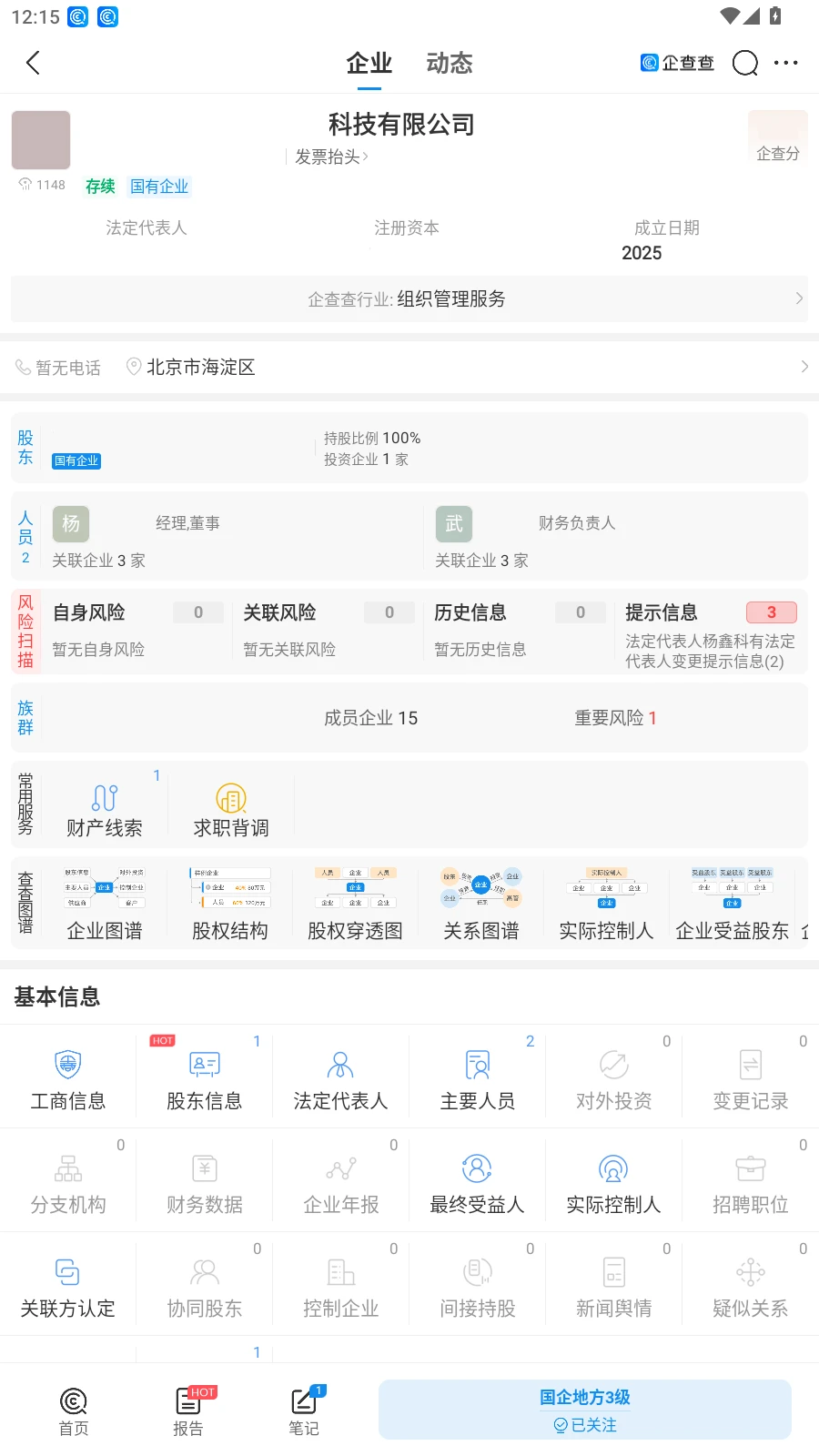
Task: Tap 暂无电话 phone entry
Action: click(x=58, y=368)
